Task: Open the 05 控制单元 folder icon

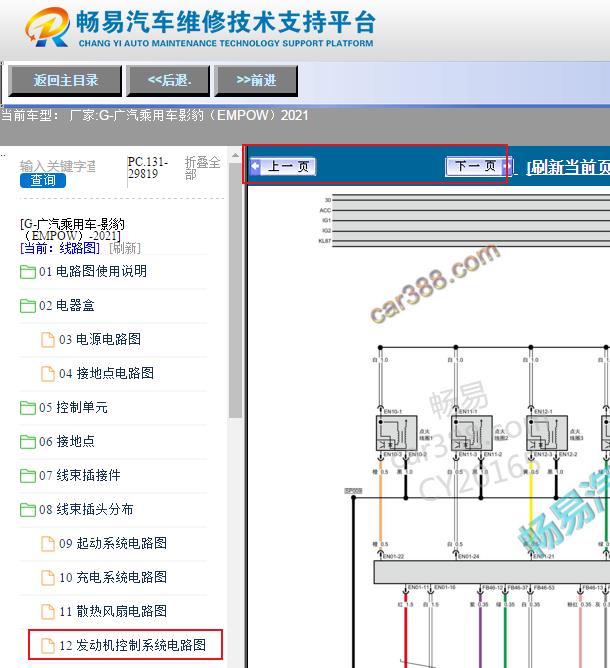Action: click(28, 408)
